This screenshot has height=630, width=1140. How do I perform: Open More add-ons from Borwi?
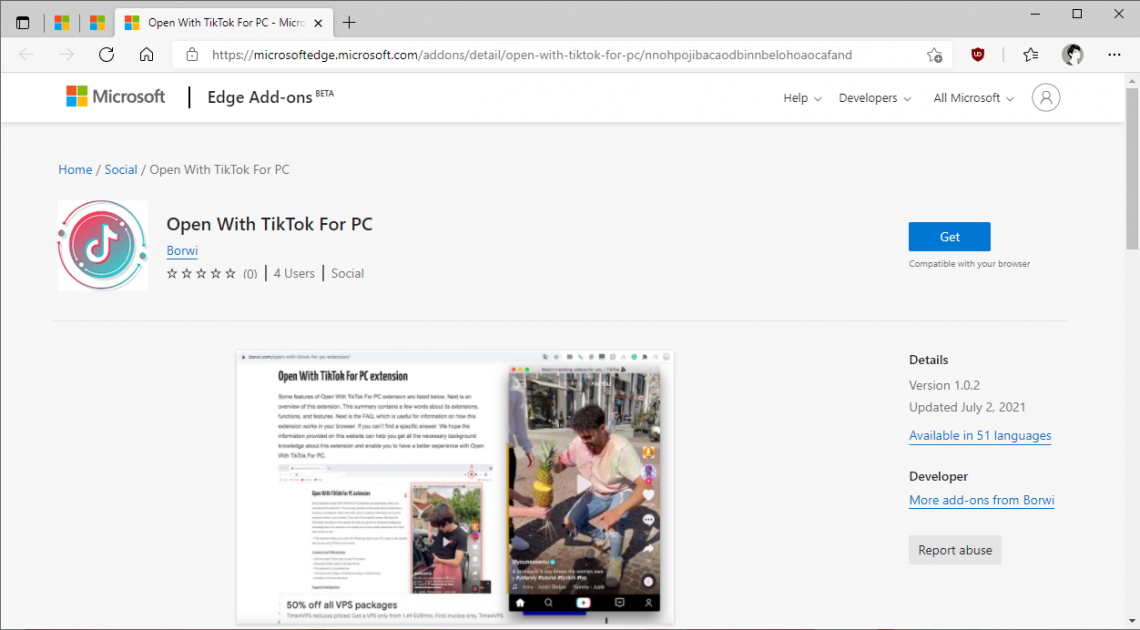pyautogui.click(x=982, y=500)
